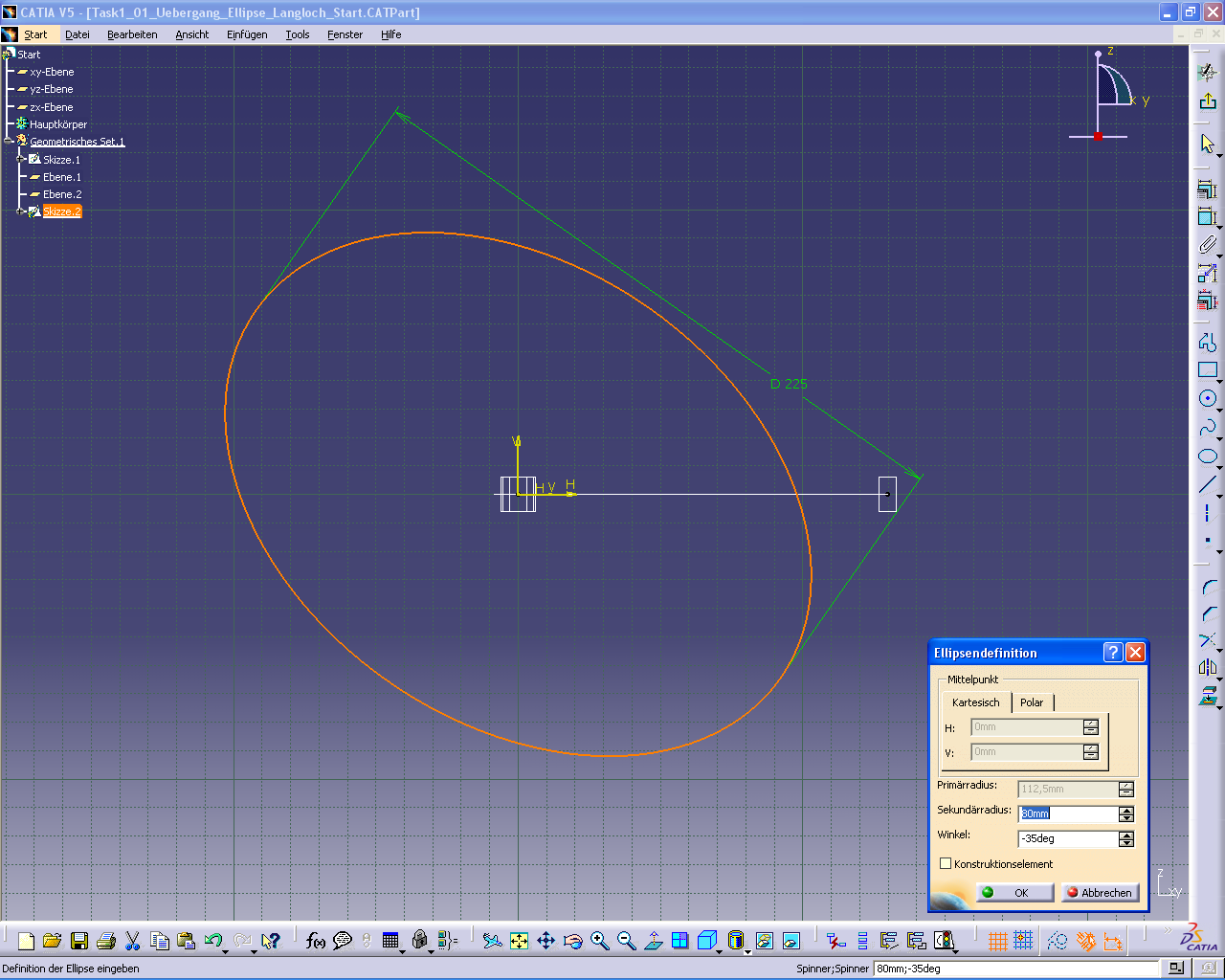Switch to the Kartesisch tab
Screen dimensions: 1225x980
[x=976, y=702]
